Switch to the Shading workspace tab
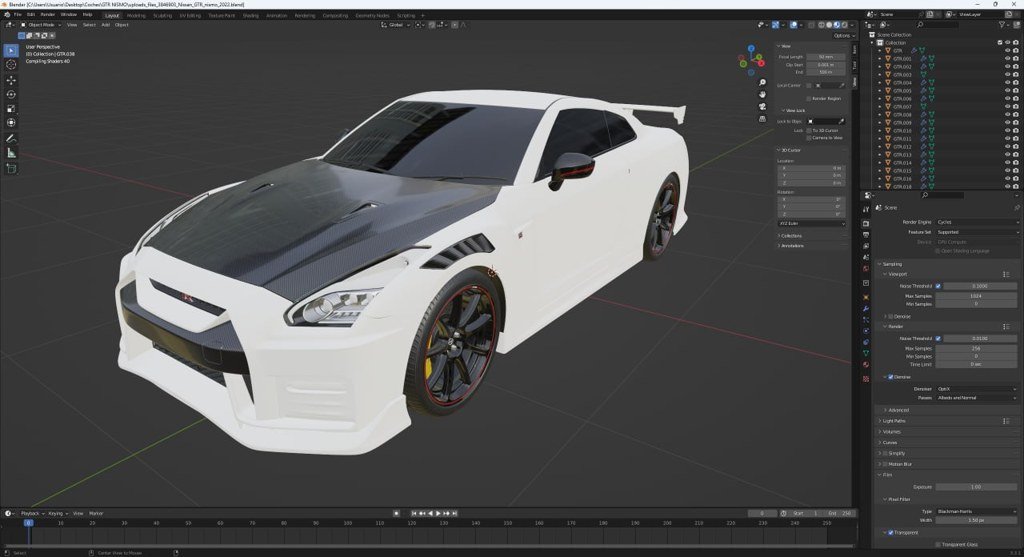This screenshot has height=557, width=1024. [x=251, y=15]
